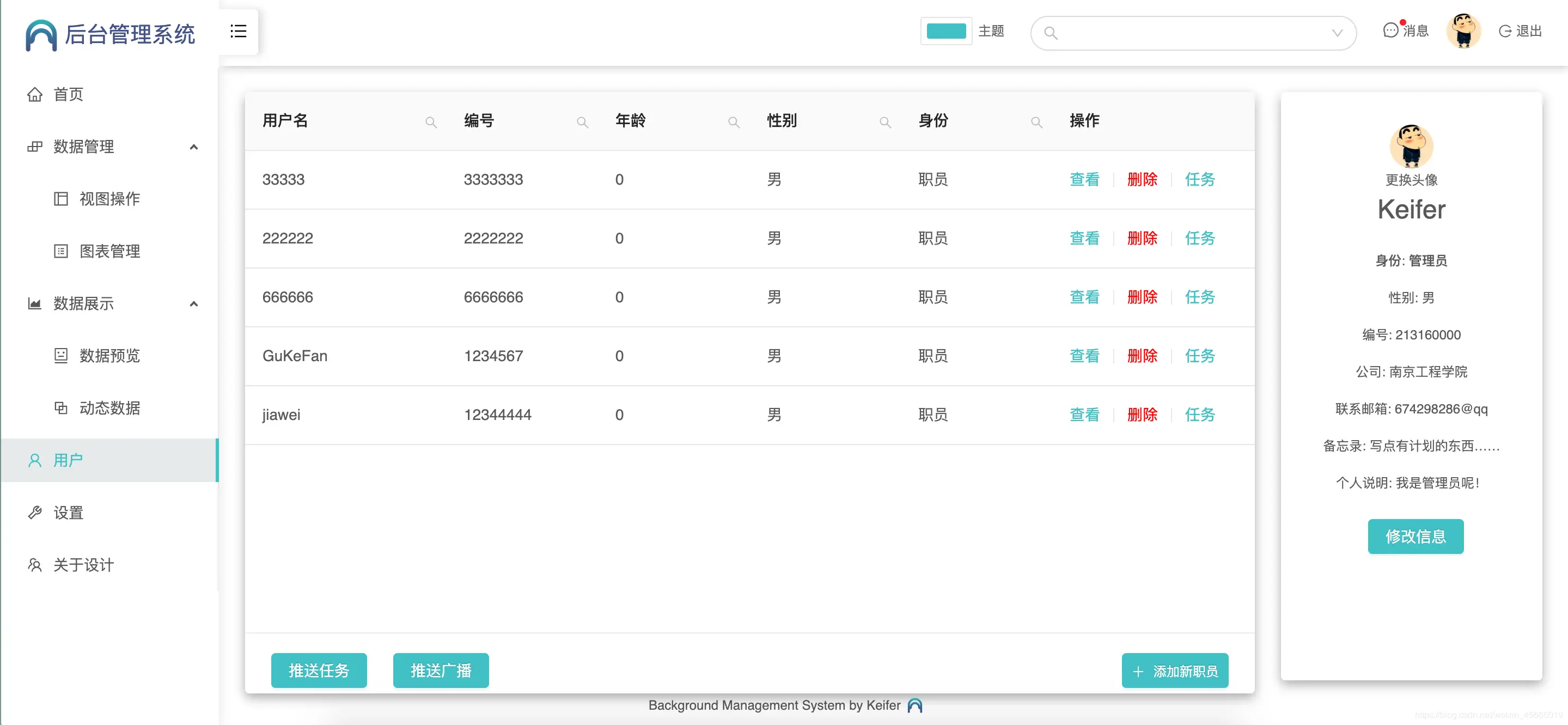Click the 推送广播 button
The height and width of the screenshot is (725, 1568).
pyautogui.click(x=440, y=670)
